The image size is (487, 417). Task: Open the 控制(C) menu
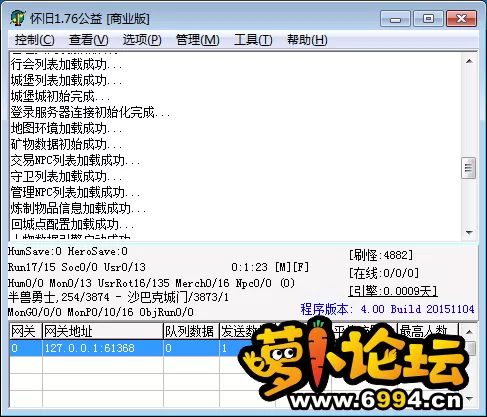(34, 40)
